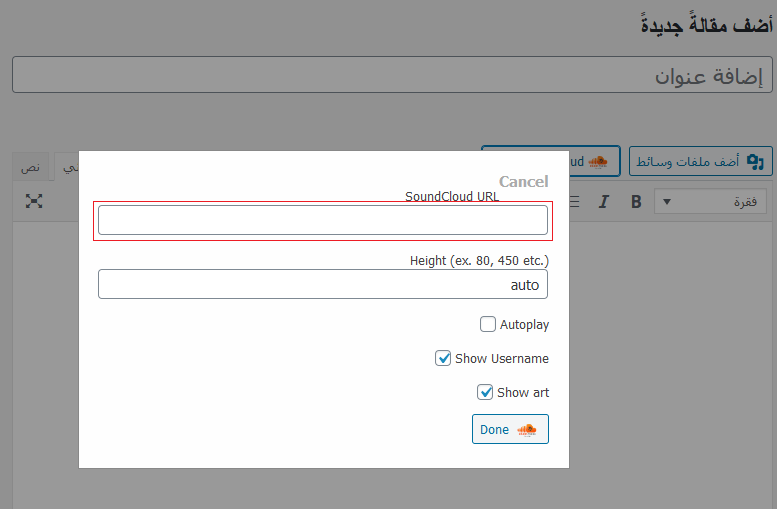Click the list icon beside Italic
This screenshot has height=509, width=777.
pyautogui.click(x=574, y=202)
